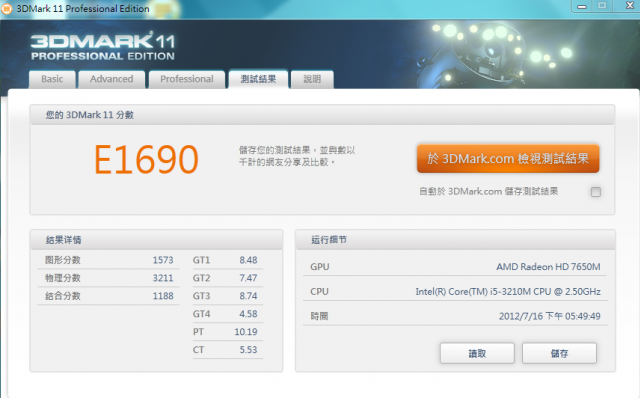
Task: Click the 运行细节 panel header
Action: tap(456, 240)
